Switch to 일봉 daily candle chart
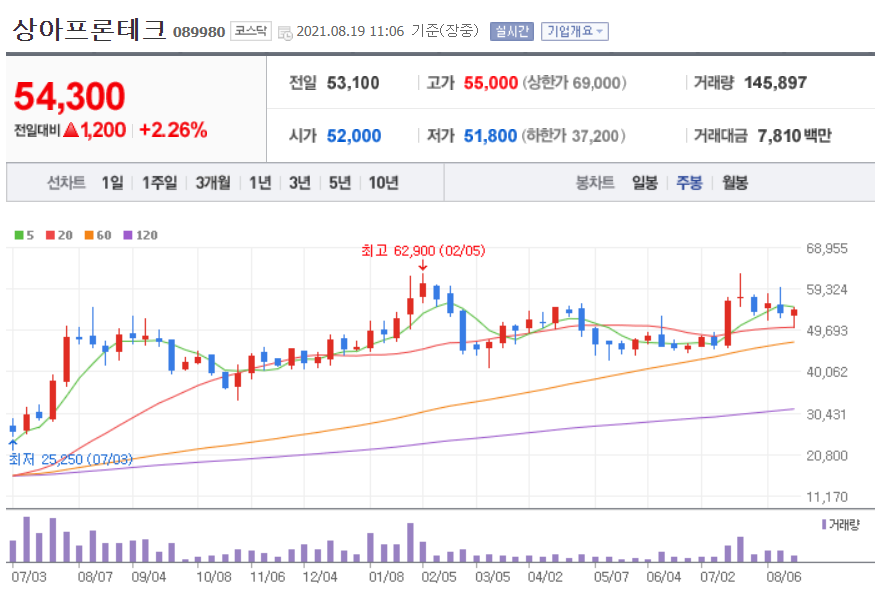 coord(645,183)
